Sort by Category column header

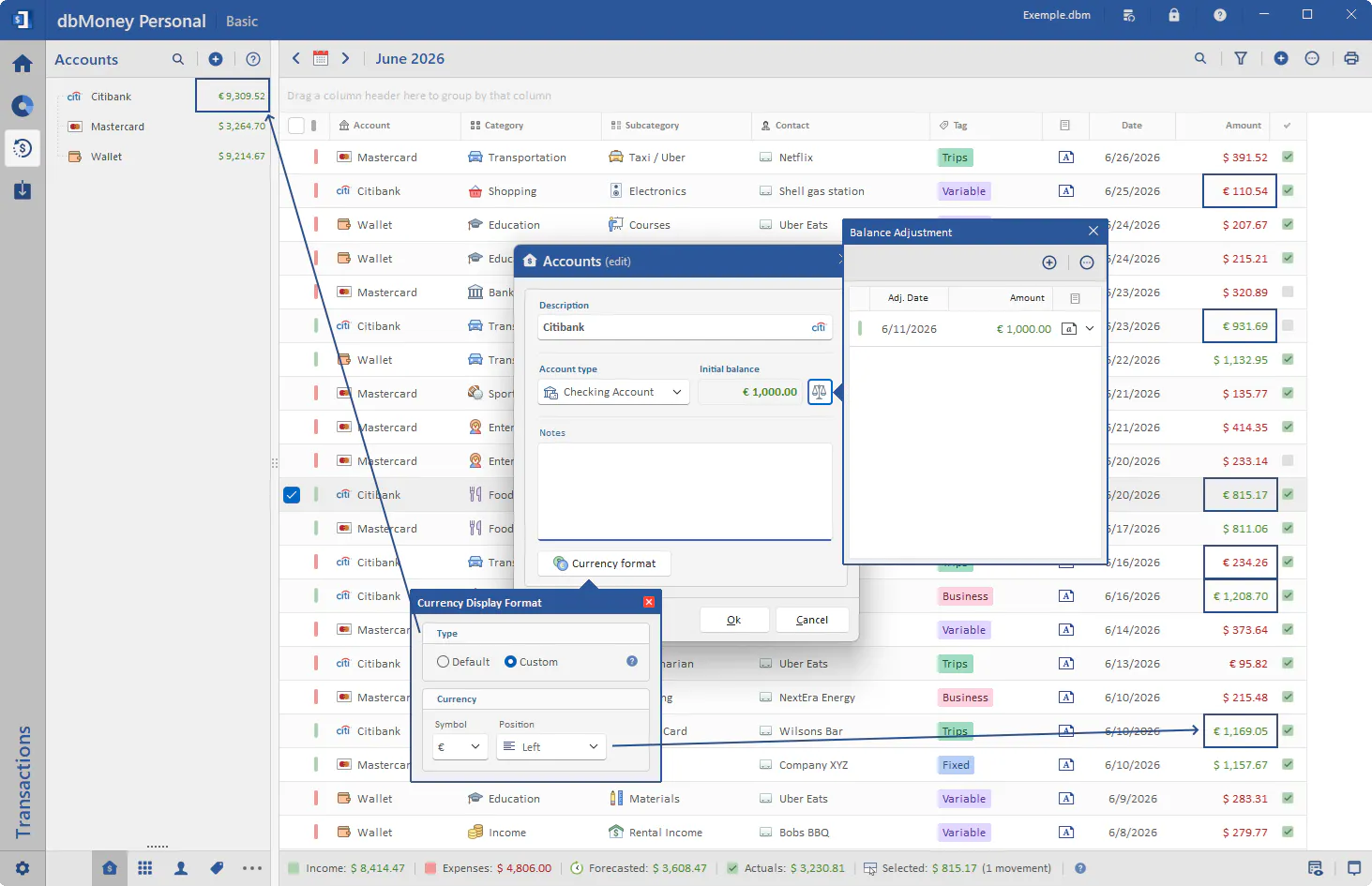(x=504, y=126)
